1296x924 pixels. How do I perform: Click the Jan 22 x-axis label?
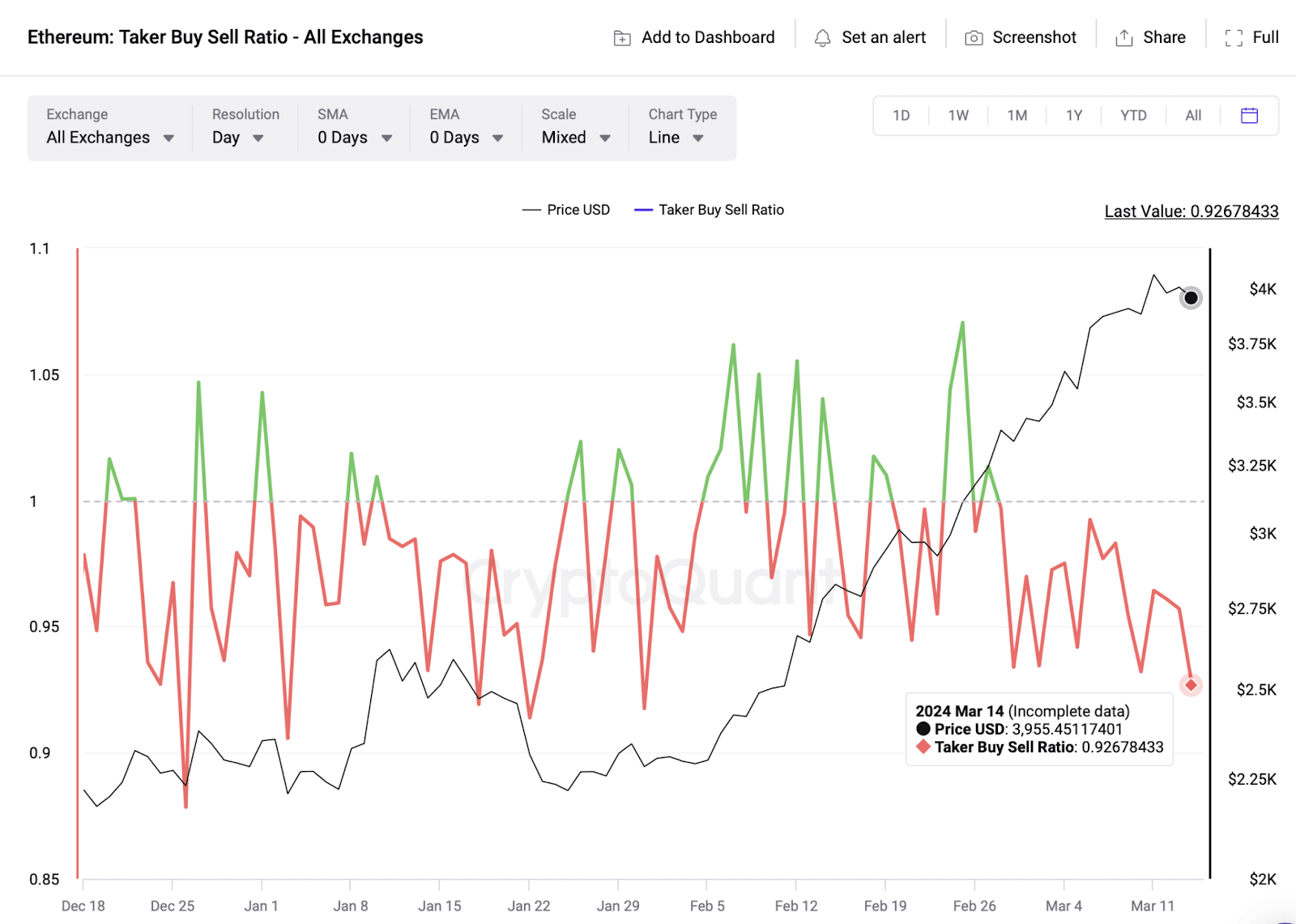point(529,905)
